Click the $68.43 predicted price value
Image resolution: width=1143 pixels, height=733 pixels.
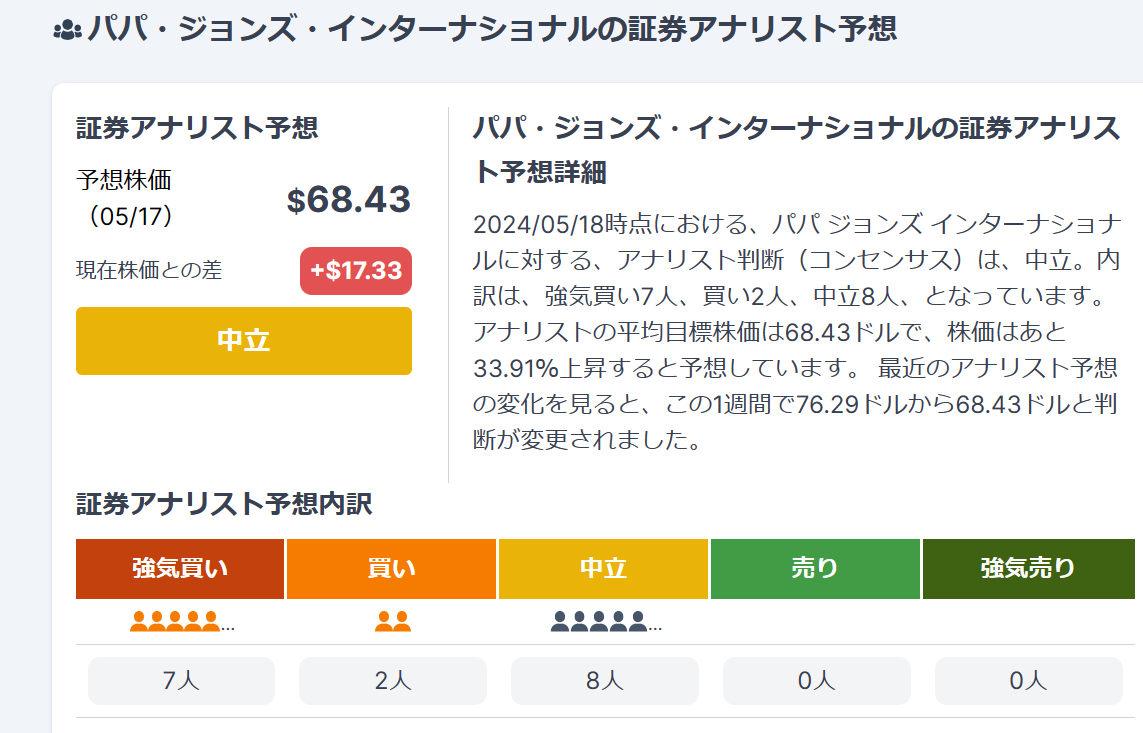[x=348, y=200]
